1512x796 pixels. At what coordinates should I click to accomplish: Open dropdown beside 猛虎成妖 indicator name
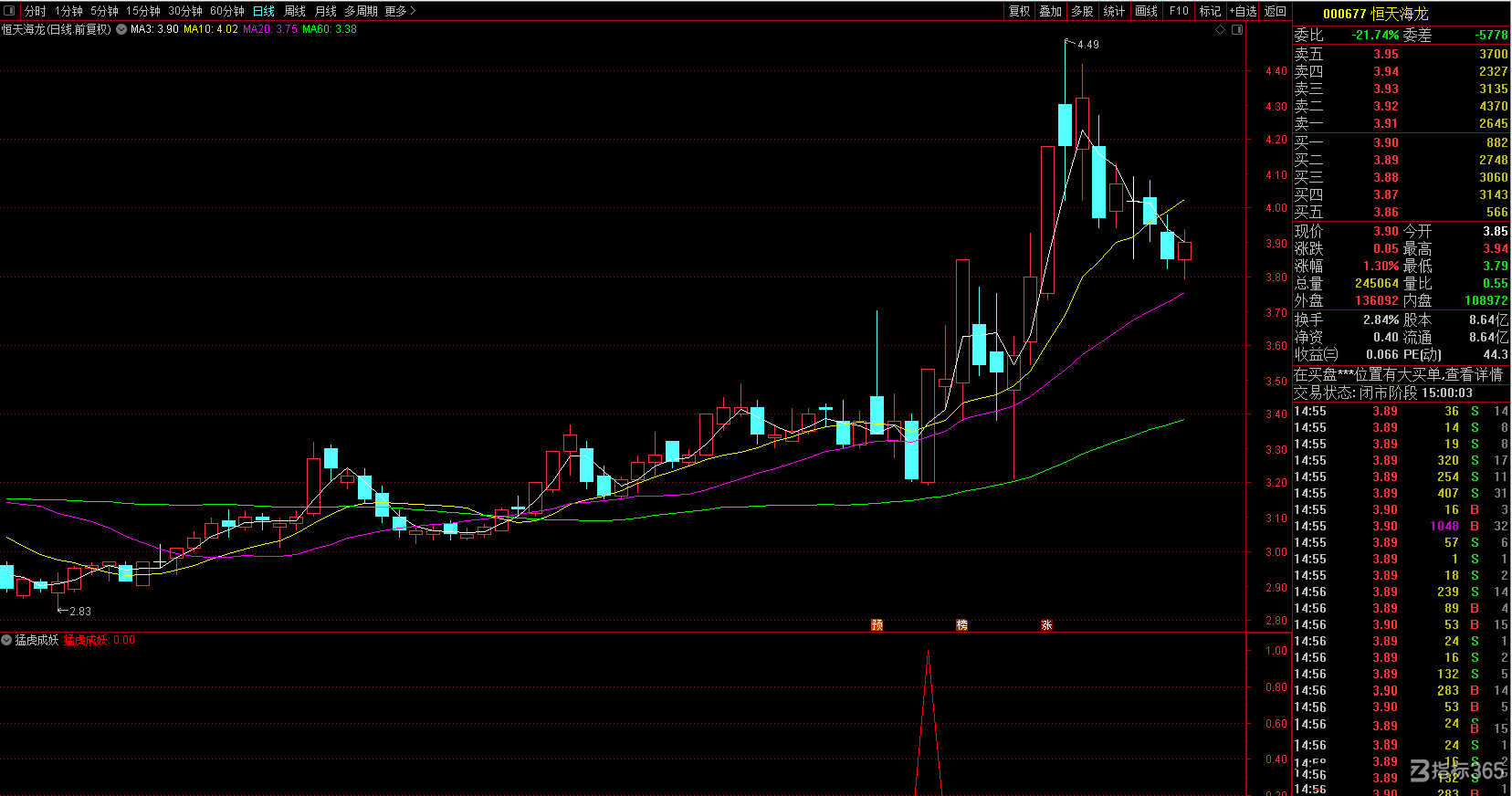pyautogui.click(x=6, y=640)
